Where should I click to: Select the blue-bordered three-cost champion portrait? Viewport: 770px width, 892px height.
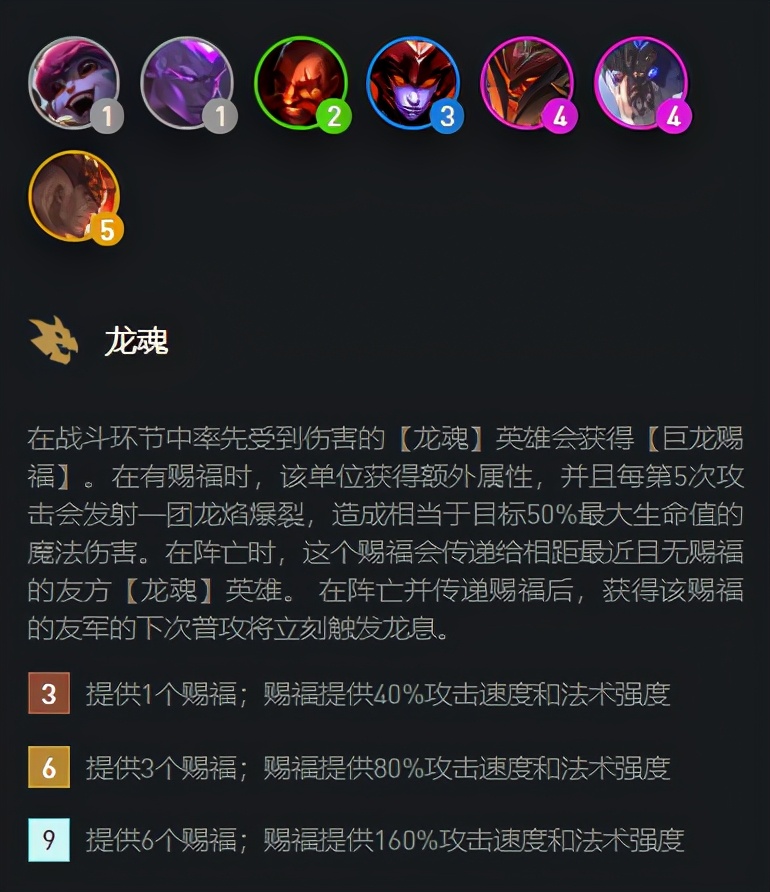coord(413,83)
